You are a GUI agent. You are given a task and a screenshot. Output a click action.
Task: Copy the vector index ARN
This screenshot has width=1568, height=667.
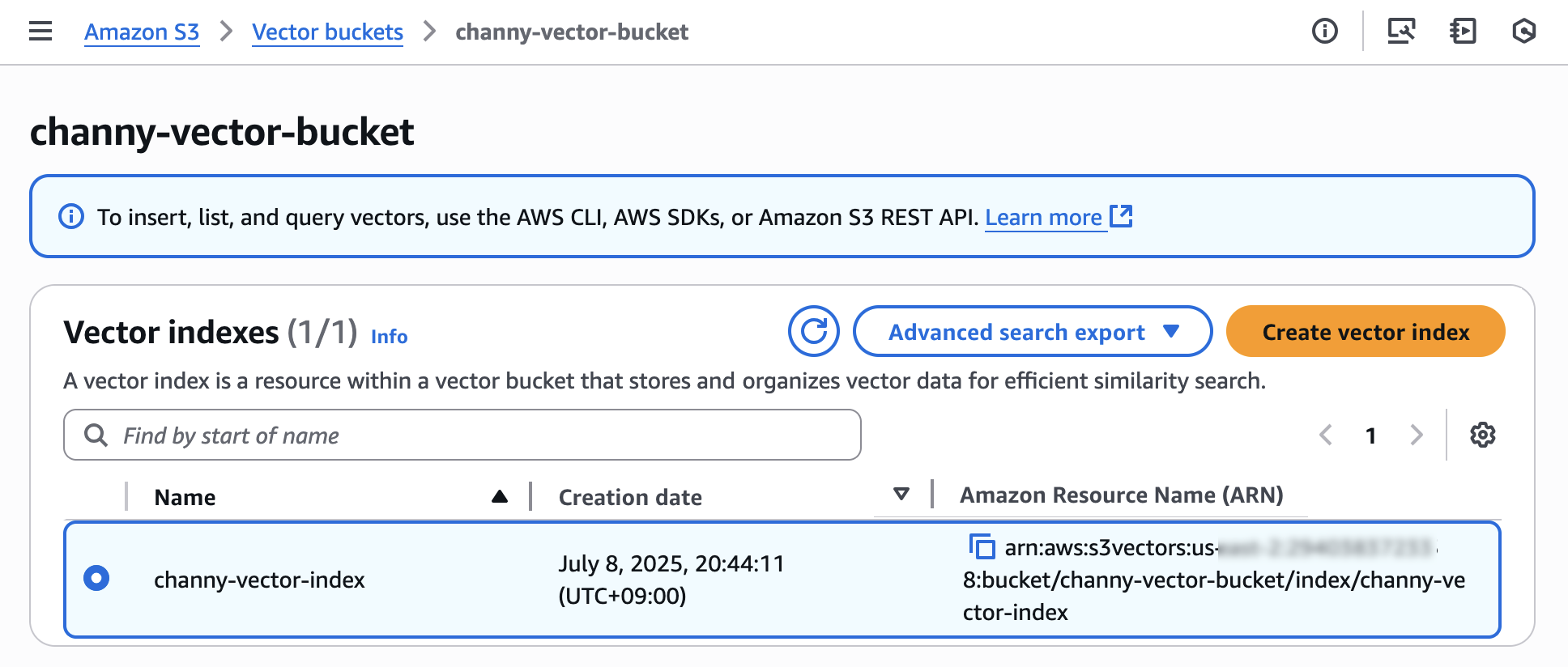(x=982, y=547)
